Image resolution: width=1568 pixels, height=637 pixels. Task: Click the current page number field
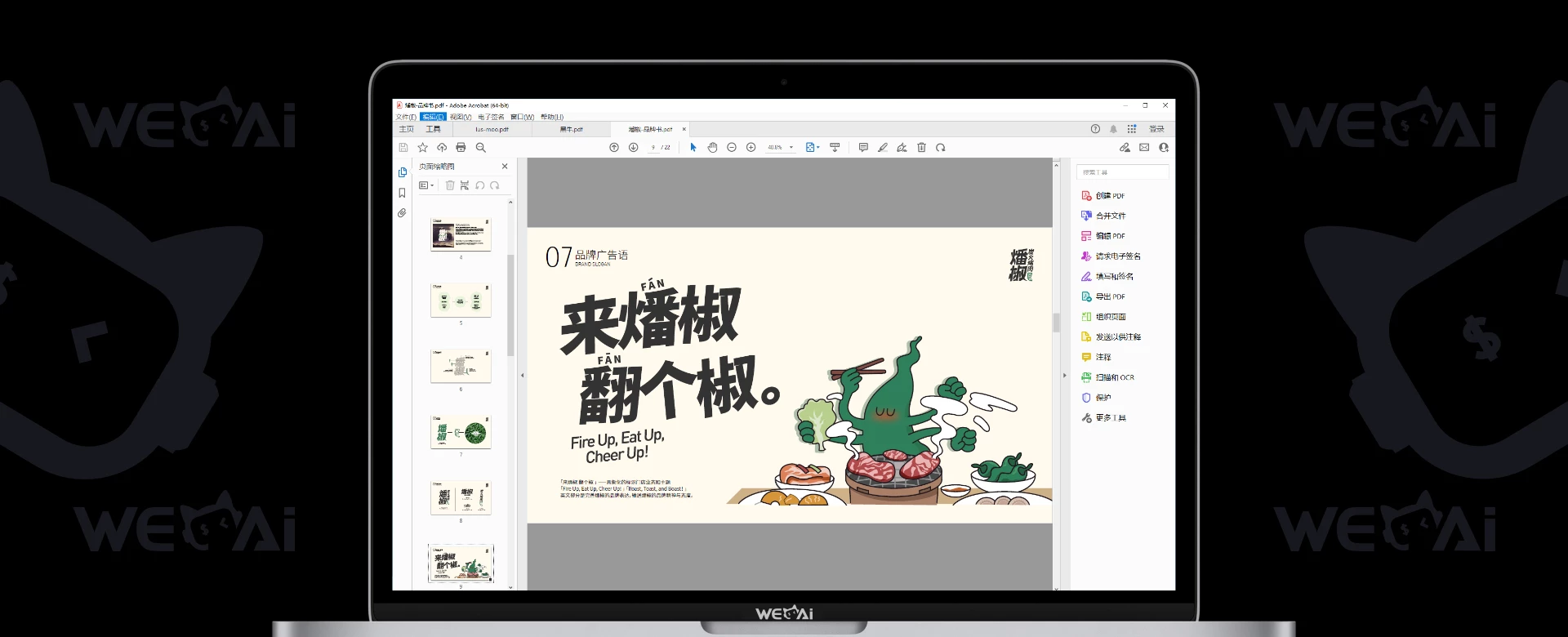653,148
